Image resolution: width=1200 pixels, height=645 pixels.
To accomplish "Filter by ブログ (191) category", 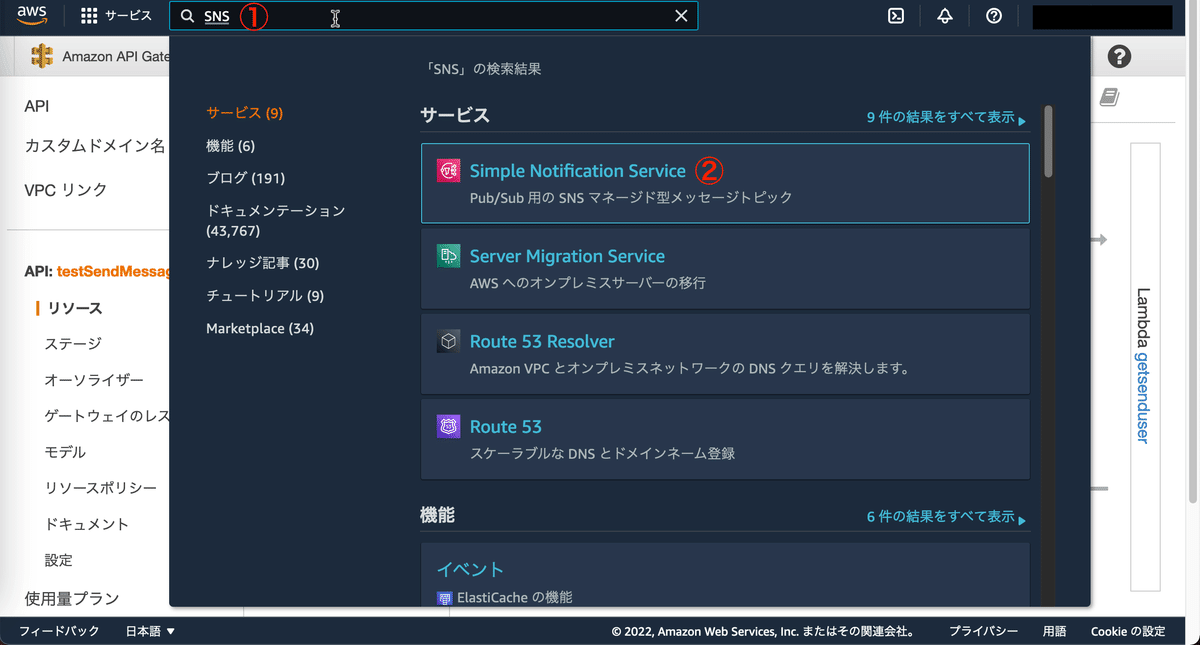I will click(245, 178).
